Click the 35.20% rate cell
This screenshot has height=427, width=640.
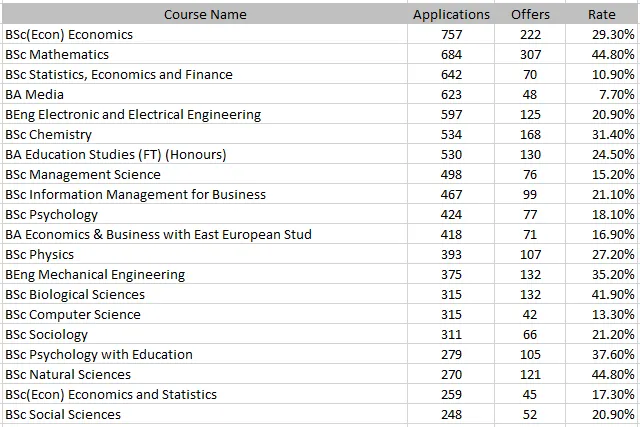[x=612, y=274]
